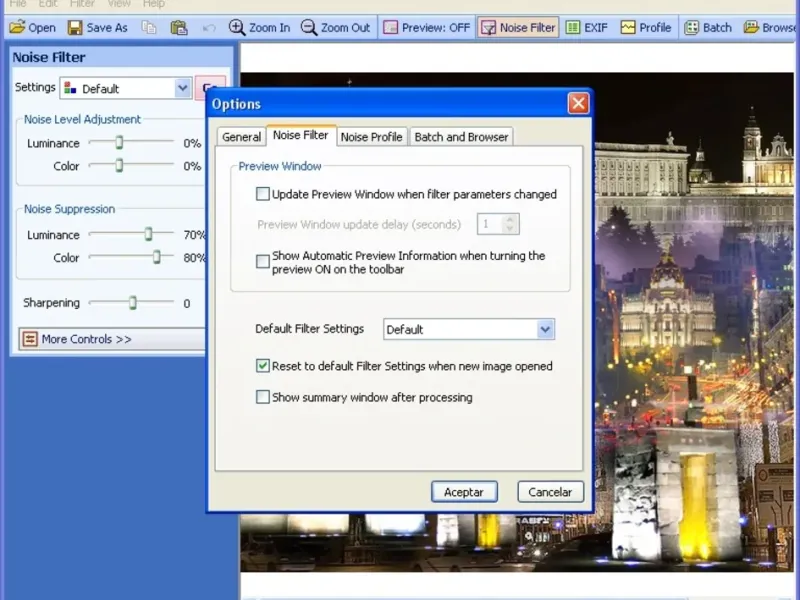Open the Default Filter Settings dropdown
The width and height of the screenshot is (800, 600).
pos(469,330)
